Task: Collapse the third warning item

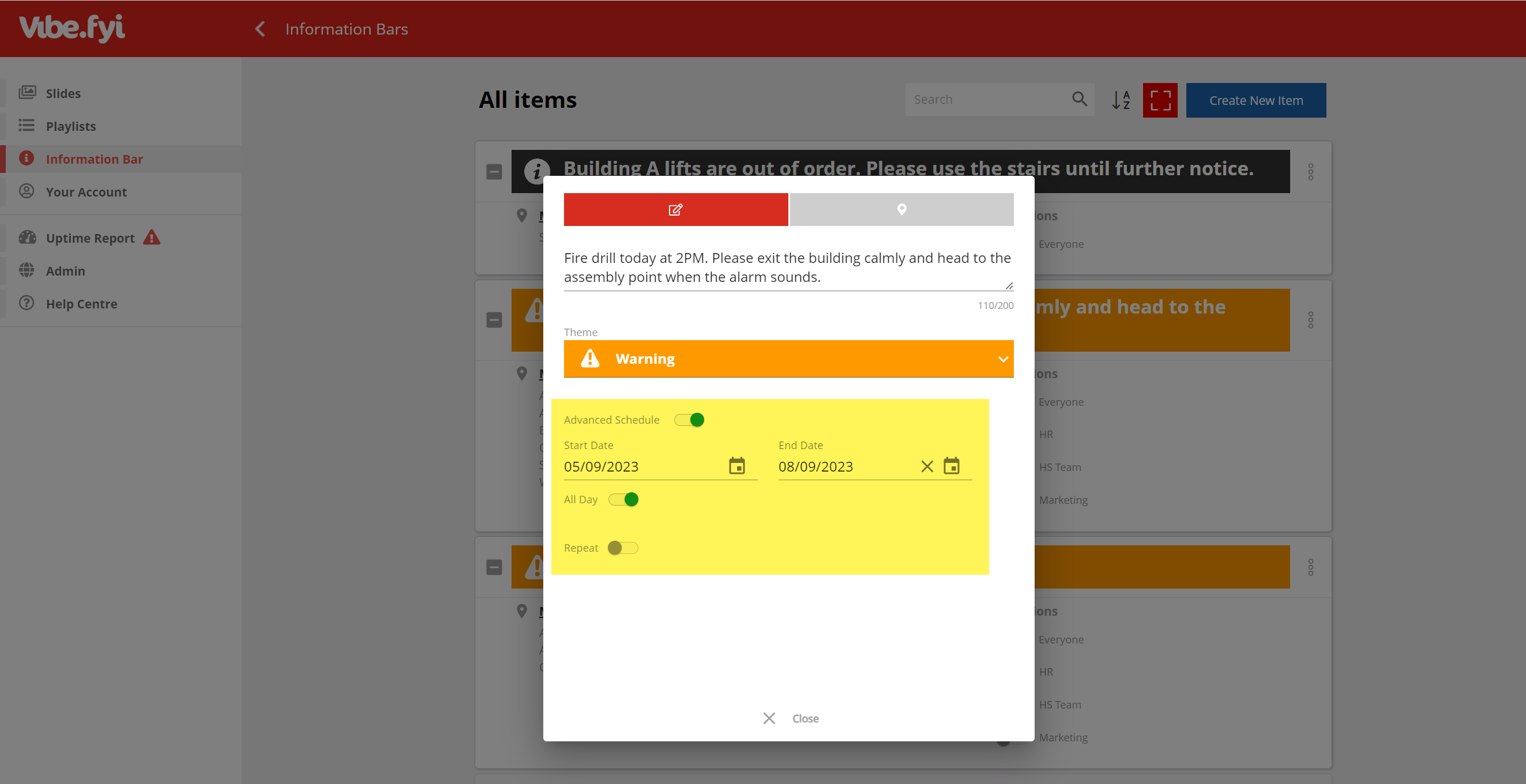Action: click(494, 567)
